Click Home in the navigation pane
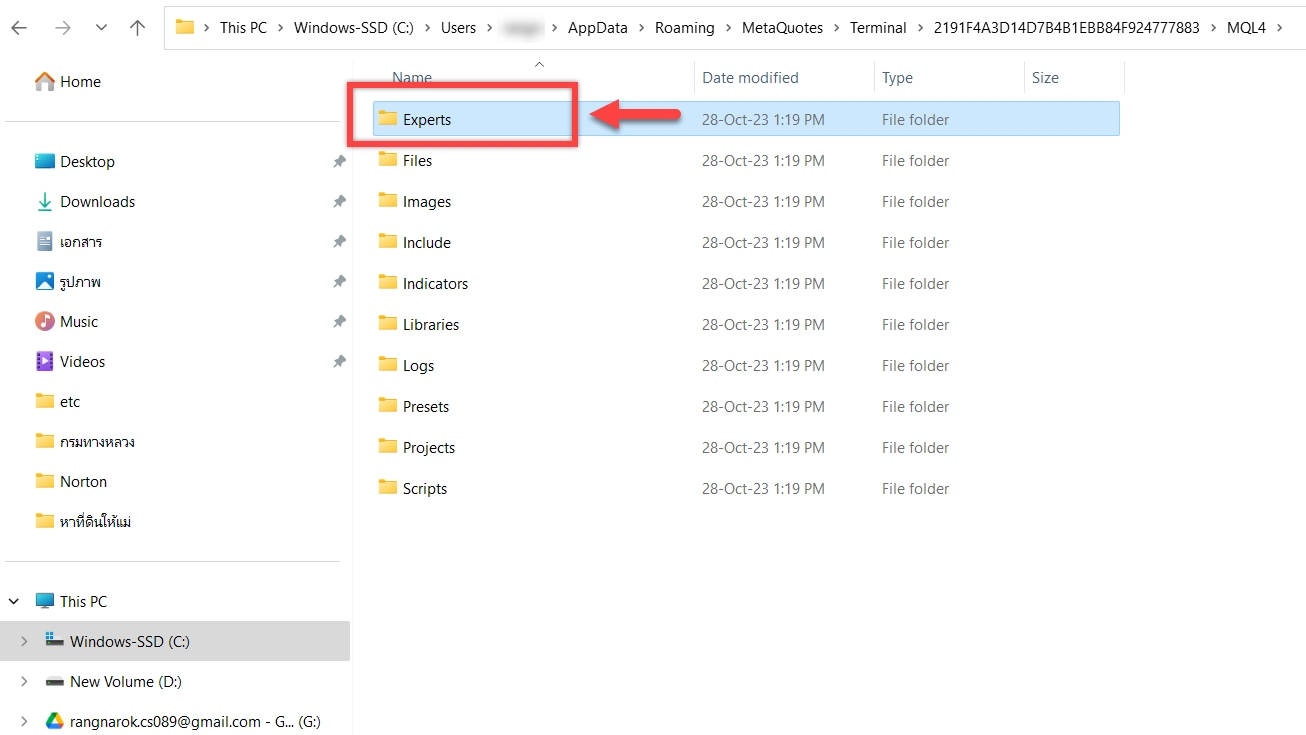 coord(79,82)
